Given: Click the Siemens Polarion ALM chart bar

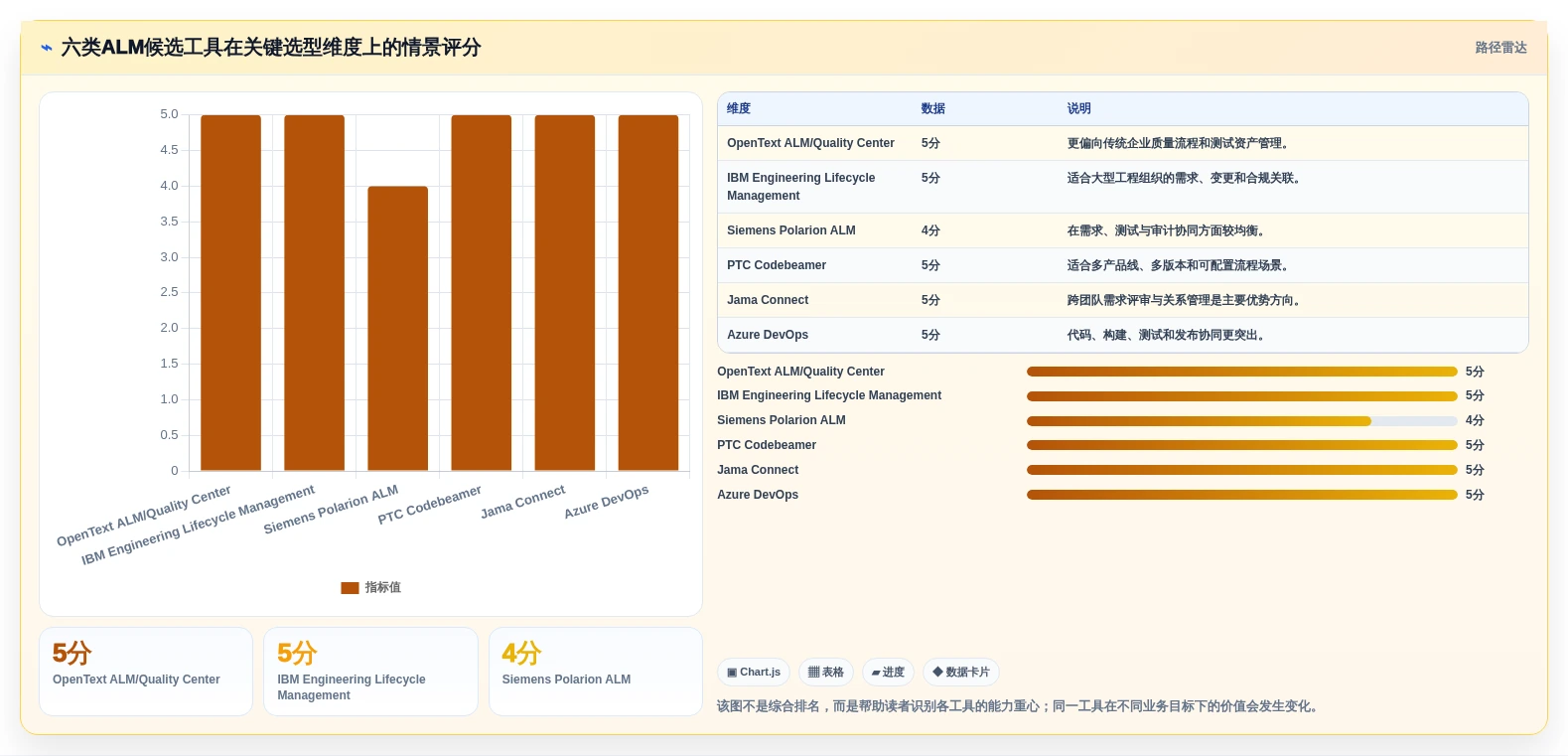Looking at the screenshot, I should pos(398,329).
